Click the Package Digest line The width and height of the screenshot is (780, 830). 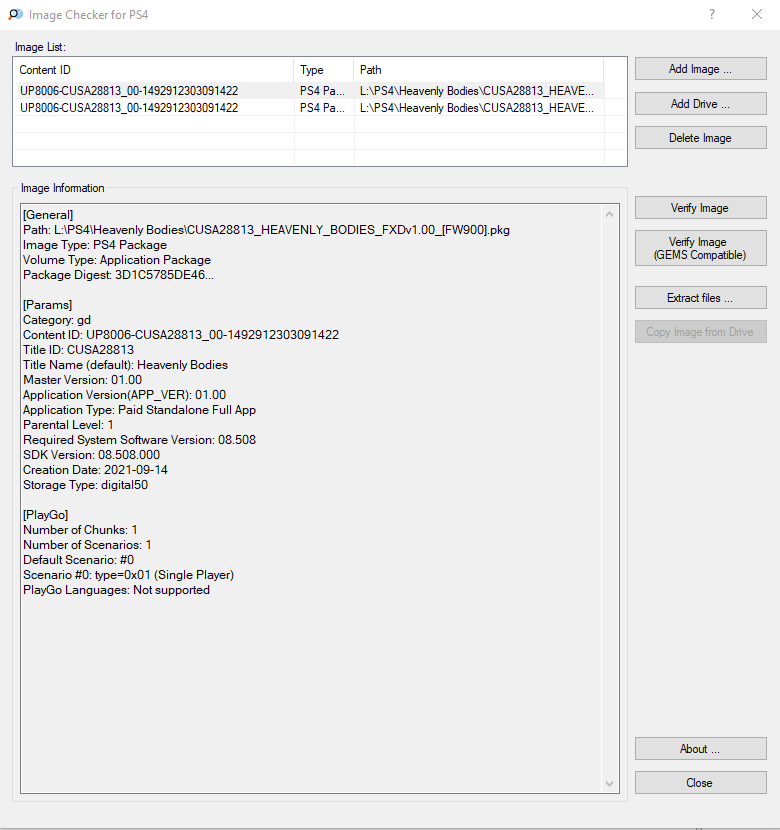pos(119,275)
